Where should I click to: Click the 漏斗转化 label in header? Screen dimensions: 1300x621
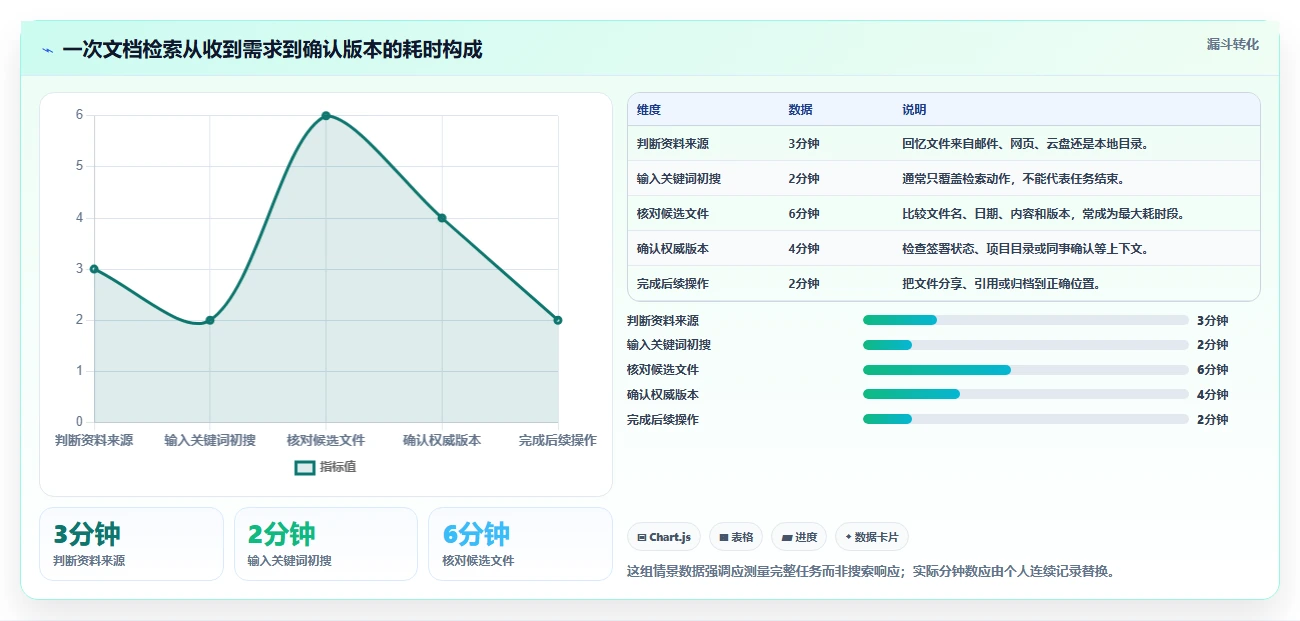1232,44
